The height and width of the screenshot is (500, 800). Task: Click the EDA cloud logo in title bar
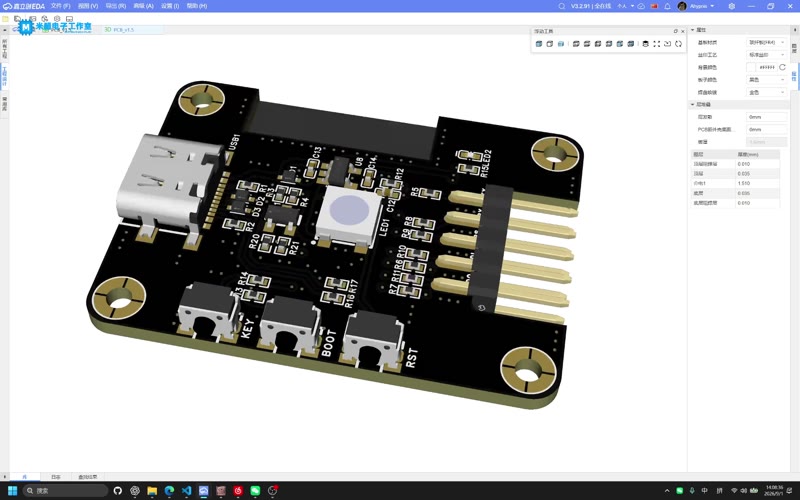7,6
